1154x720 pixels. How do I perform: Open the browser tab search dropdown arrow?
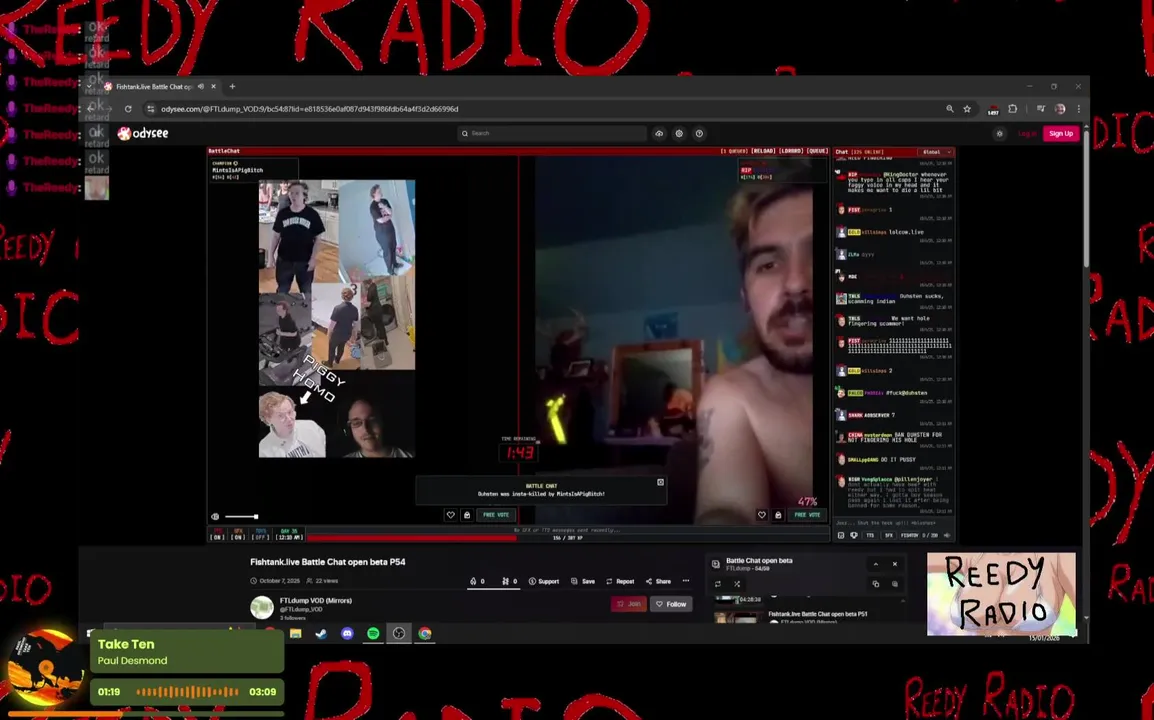[x=89, y=86]
